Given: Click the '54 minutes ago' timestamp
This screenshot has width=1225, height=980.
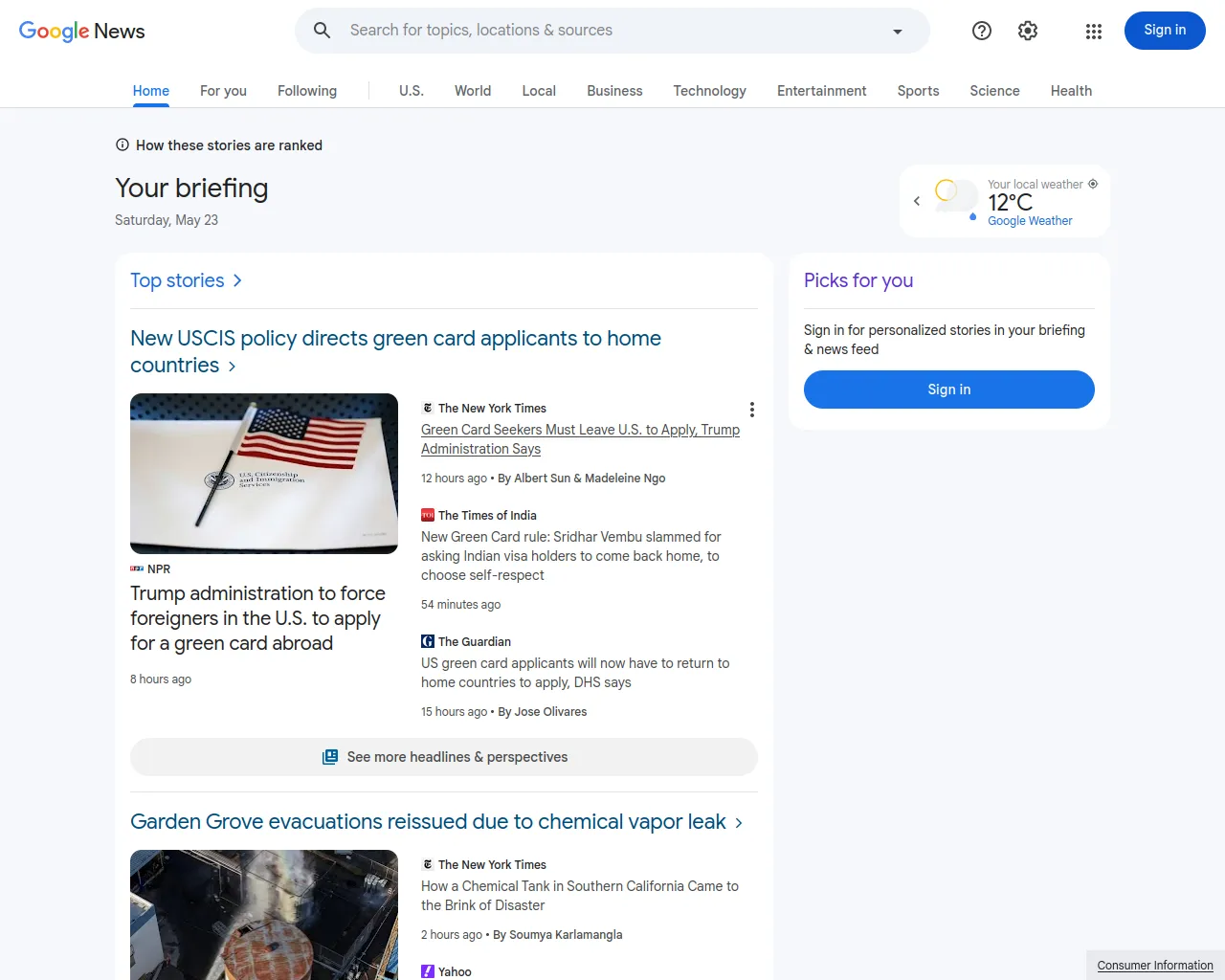Looking at the screenshot, I should click(460, 605).
